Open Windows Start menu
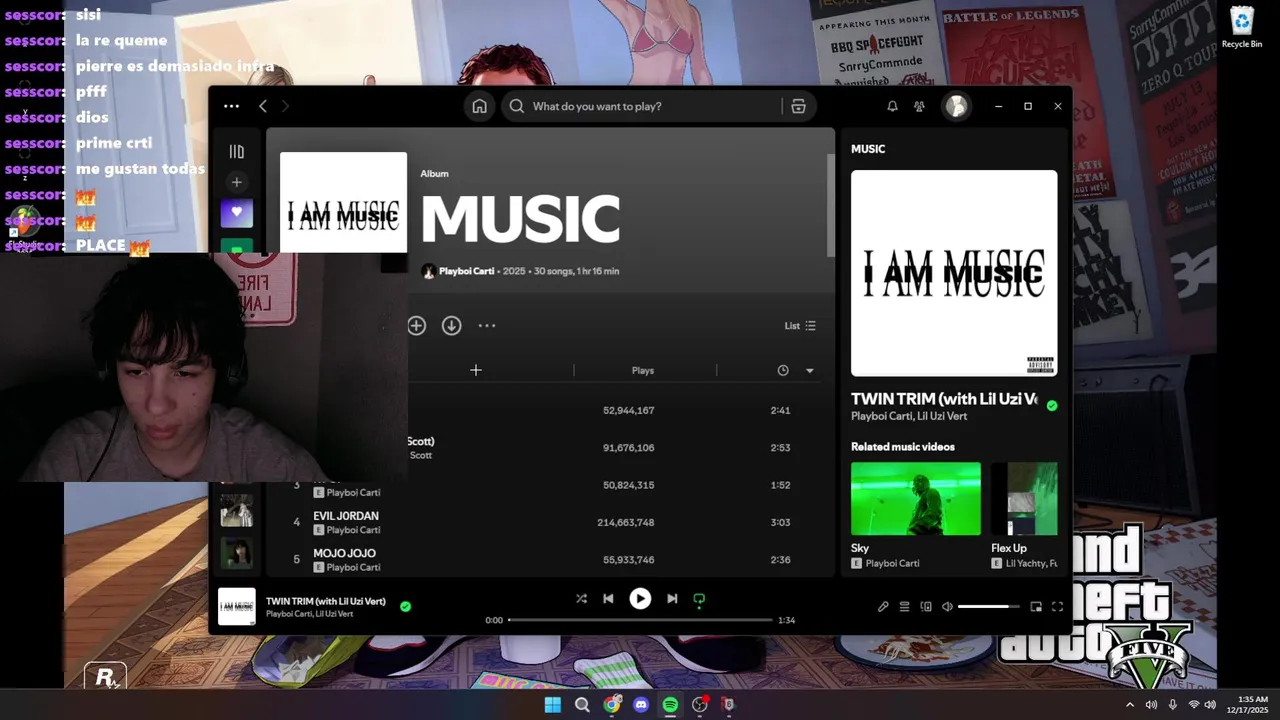This screenshot has height=720, width=1280. tap(552, 705)
